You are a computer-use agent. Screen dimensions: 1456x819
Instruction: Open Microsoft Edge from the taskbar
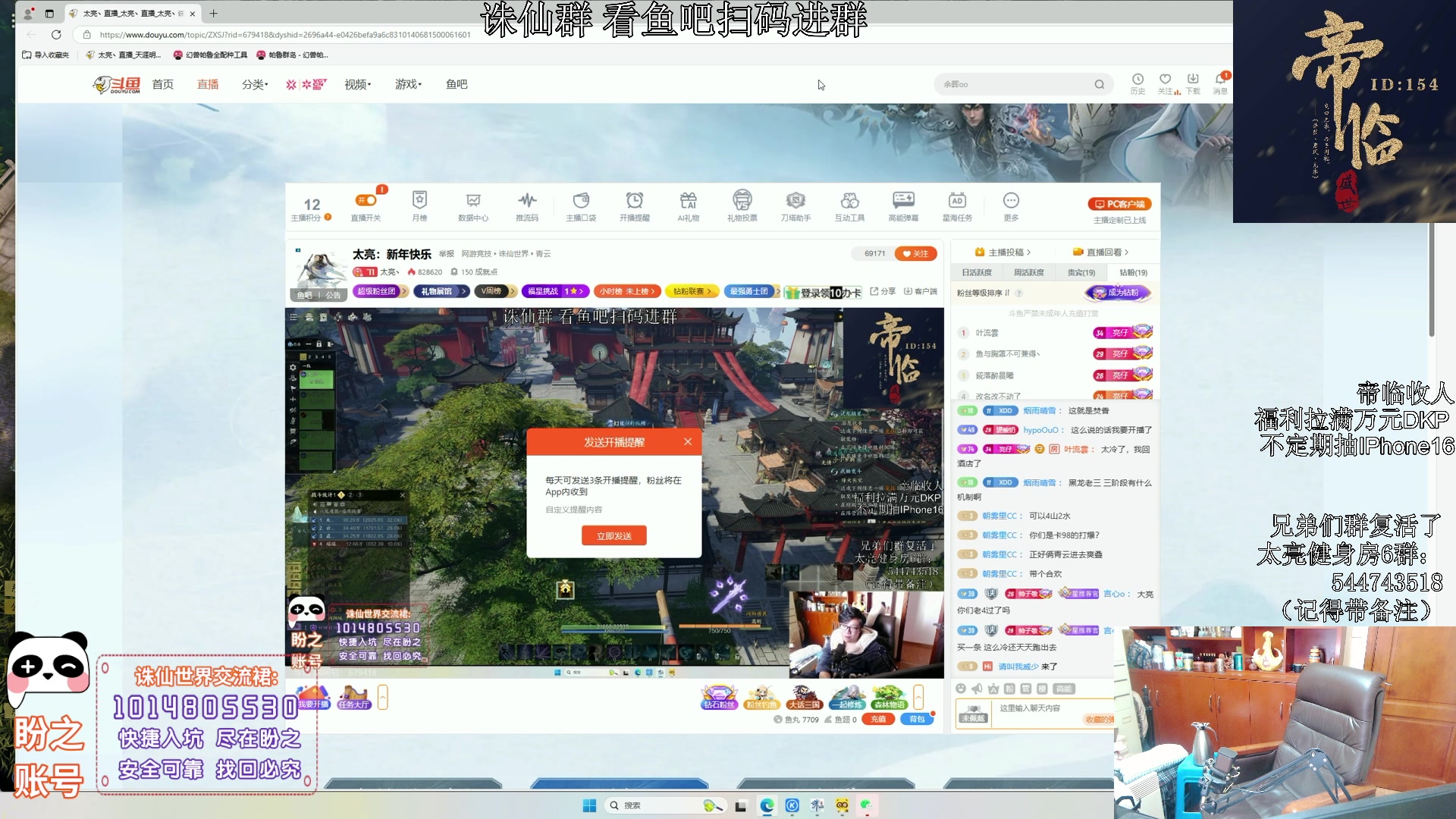coord(767,805)
